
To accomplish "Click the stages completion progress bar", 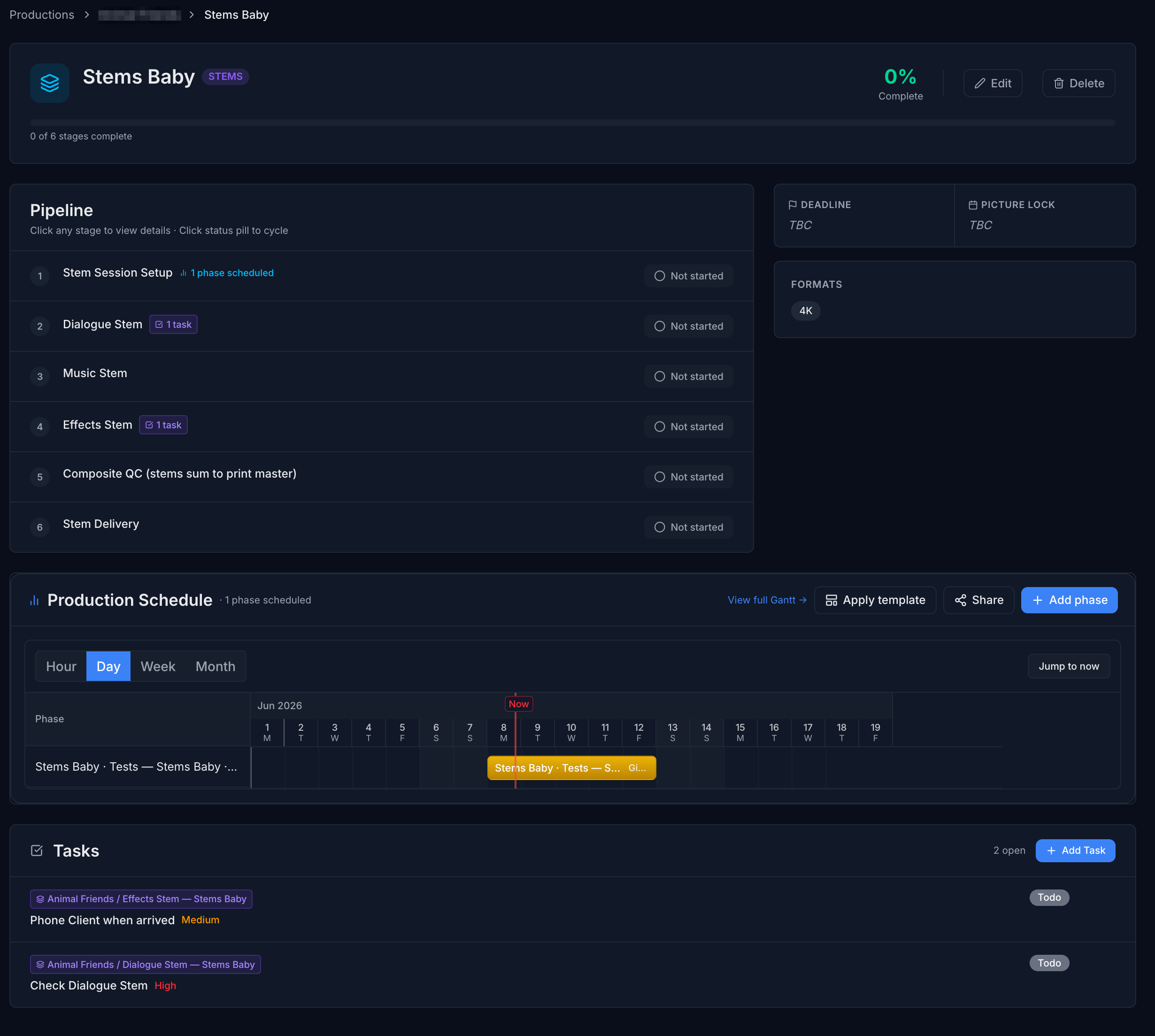I will [572, 123].
